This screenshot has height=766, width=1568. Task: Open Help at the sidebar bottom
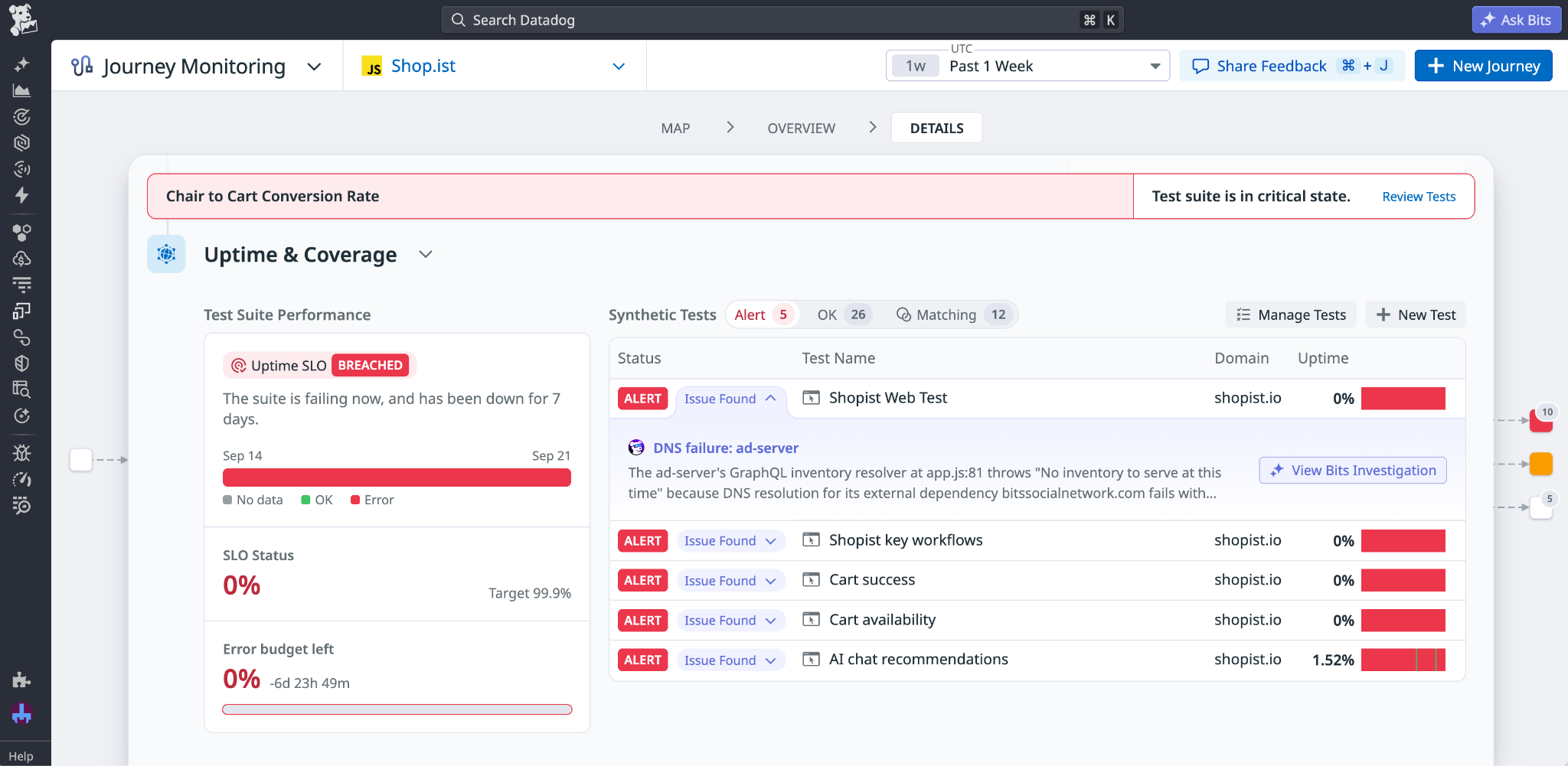[x=21, y=756]
